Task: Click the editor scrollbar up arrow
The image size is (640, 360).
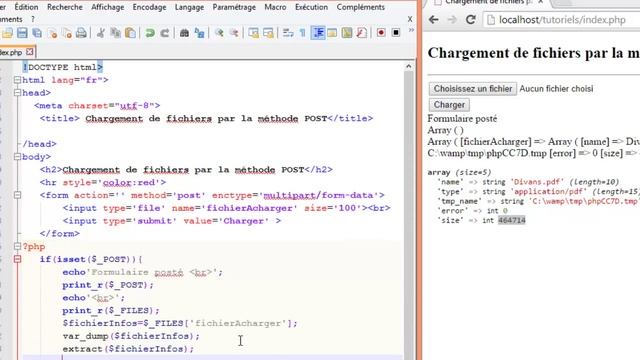Action: pyautogui.click(x=409, y=66)
